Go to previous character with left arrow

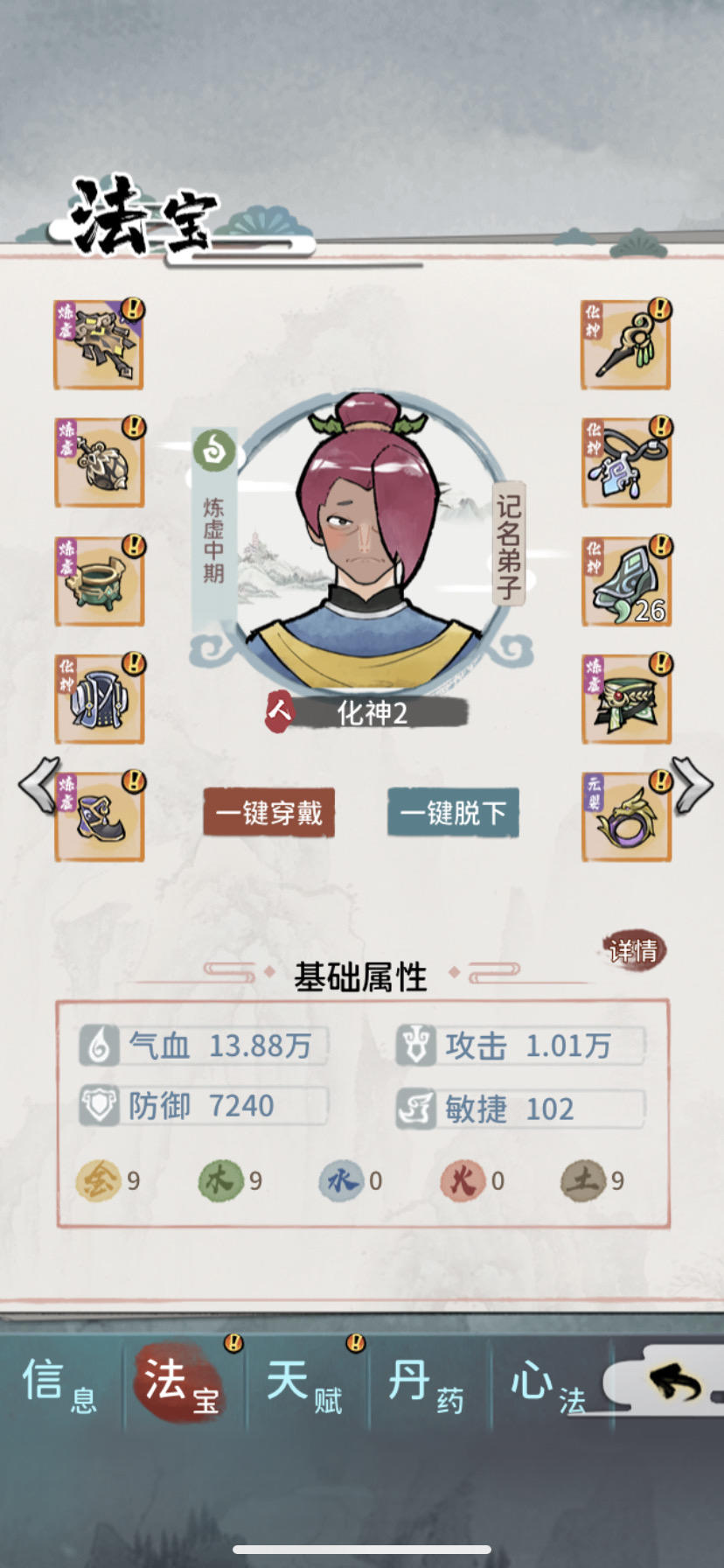tap(38, 784)
